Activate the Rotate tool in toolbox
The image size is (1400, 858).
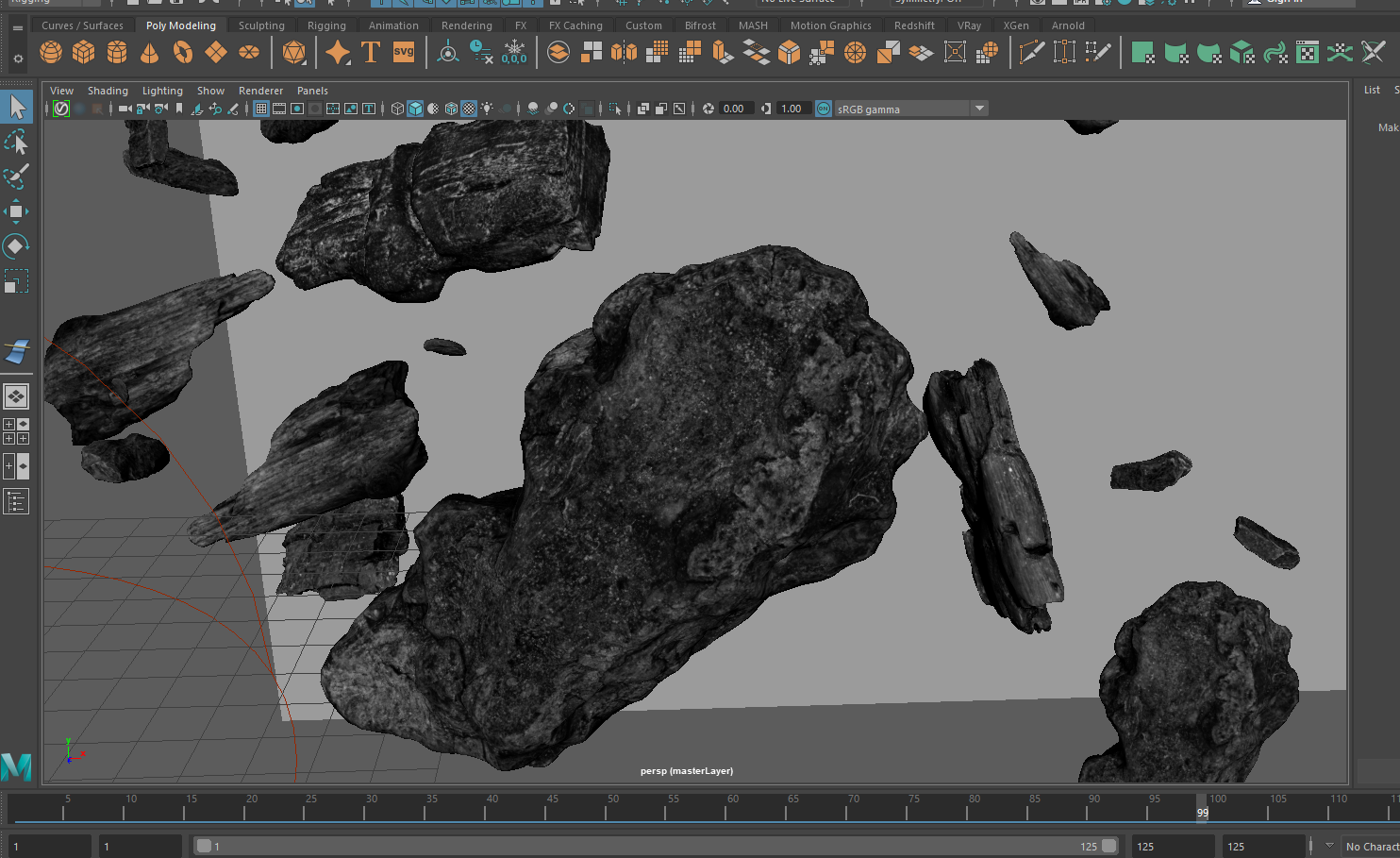[x=16, y=246]
